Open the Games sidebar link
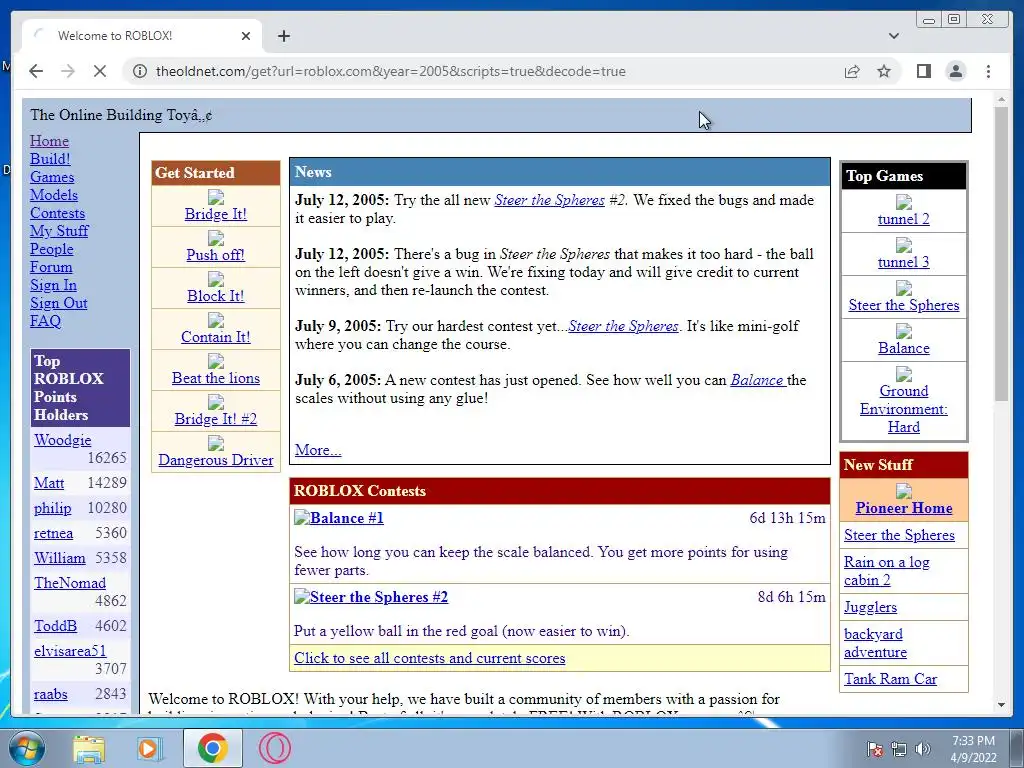 (52, 177)
